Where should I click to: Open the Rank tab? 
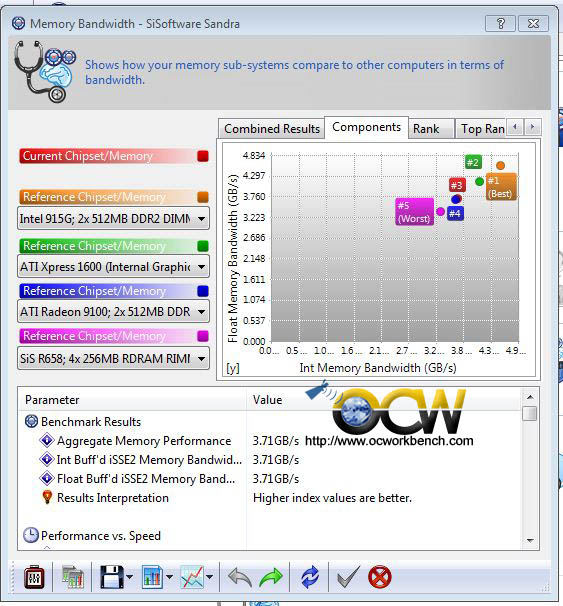[x=430, y=129]
